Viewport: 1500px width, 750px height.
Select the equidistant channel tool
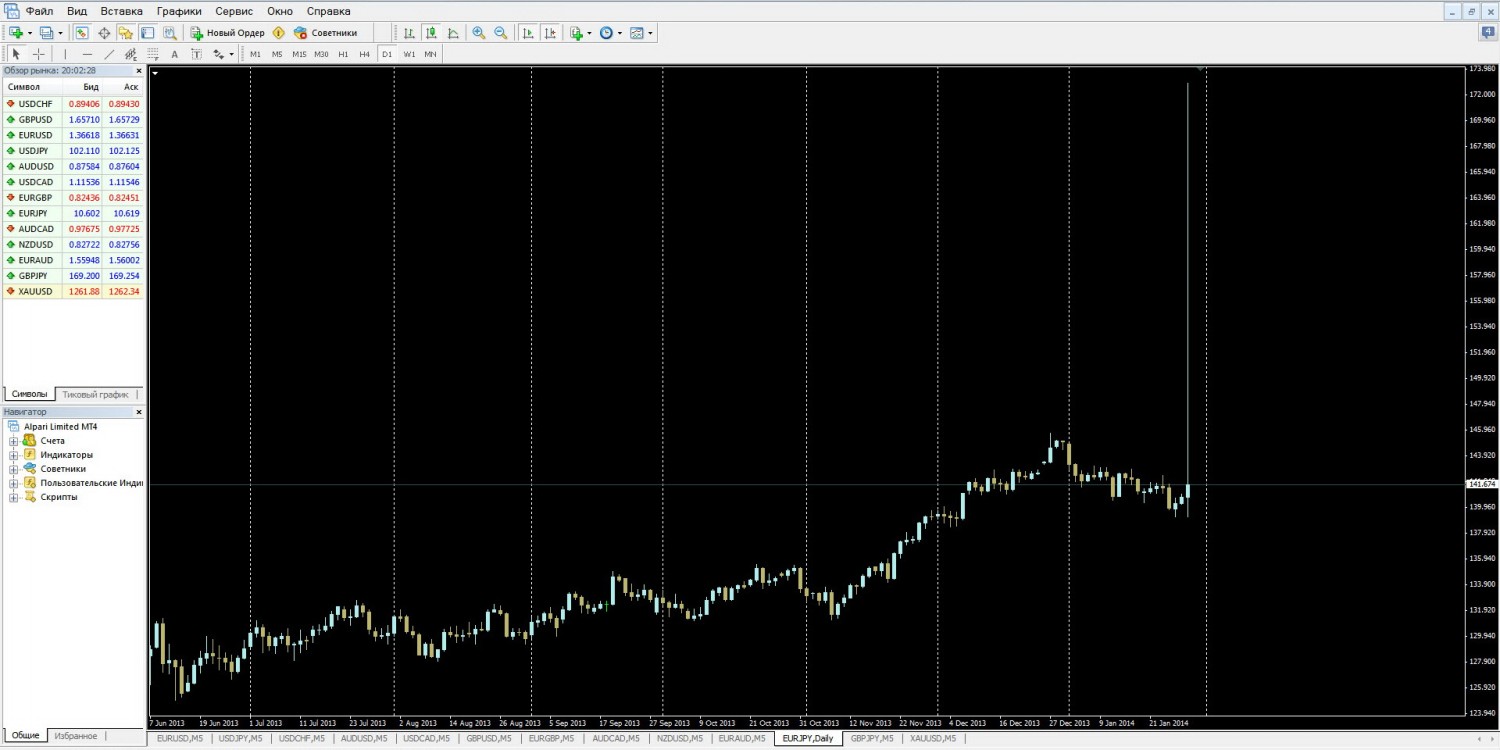[131, 54]
